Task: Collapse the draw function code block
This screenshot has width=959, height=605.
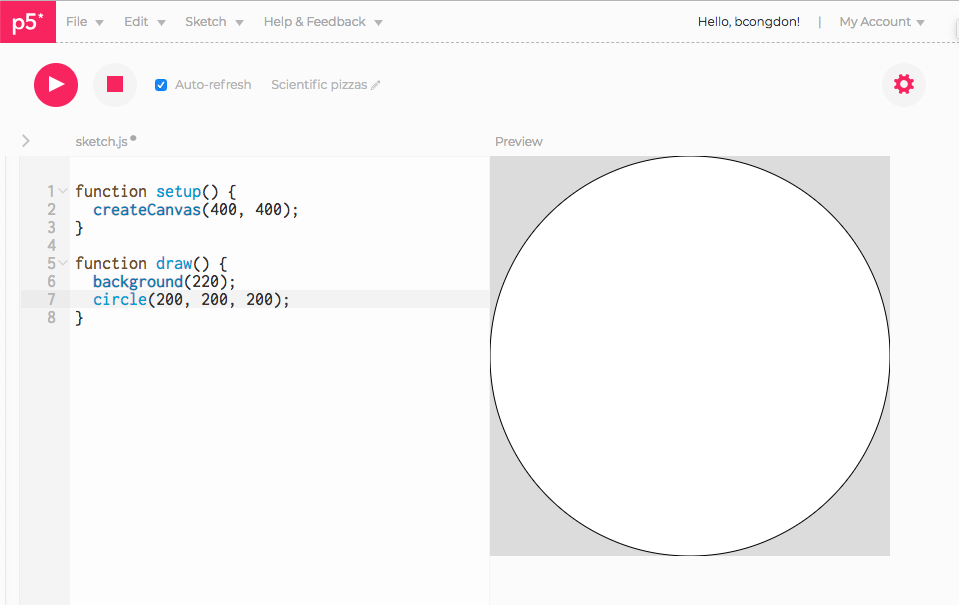Action: [x=62, y=262]
